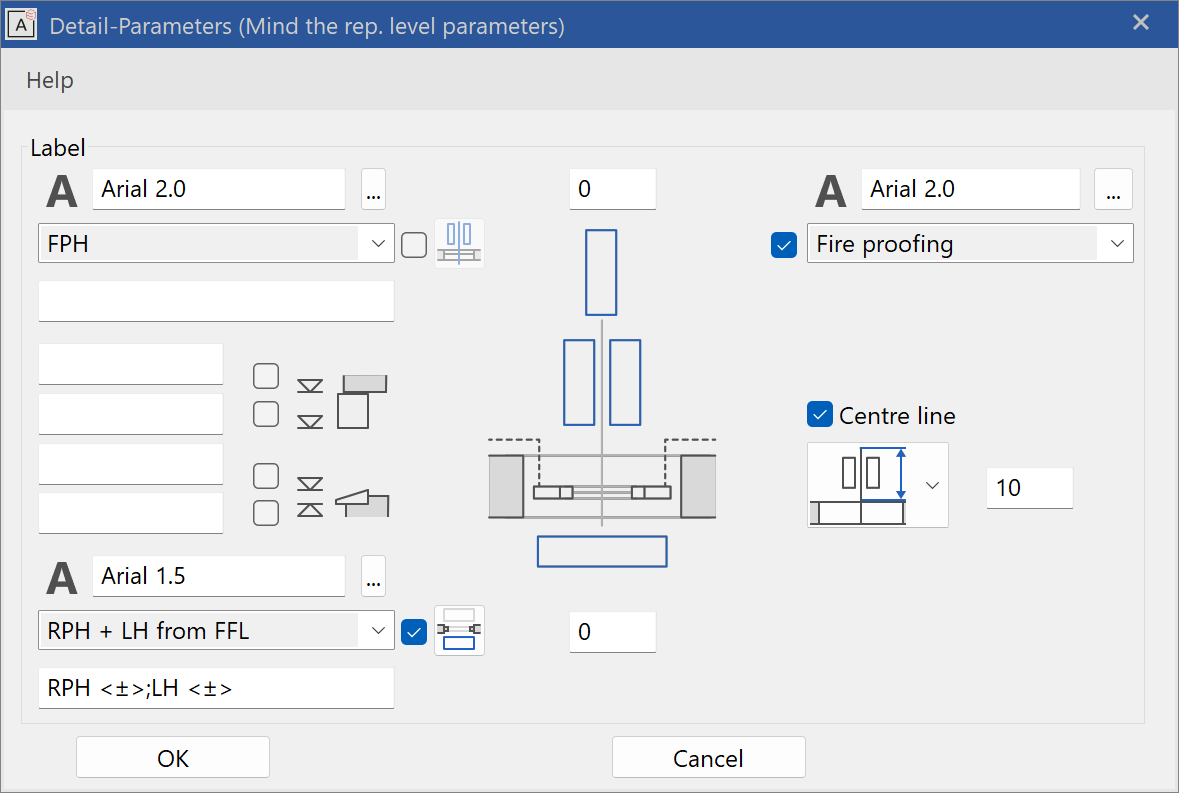Check the second checkbox beside the lower level symbol
The height and width of the screenshot is (793, 1179).
(266, 413)
